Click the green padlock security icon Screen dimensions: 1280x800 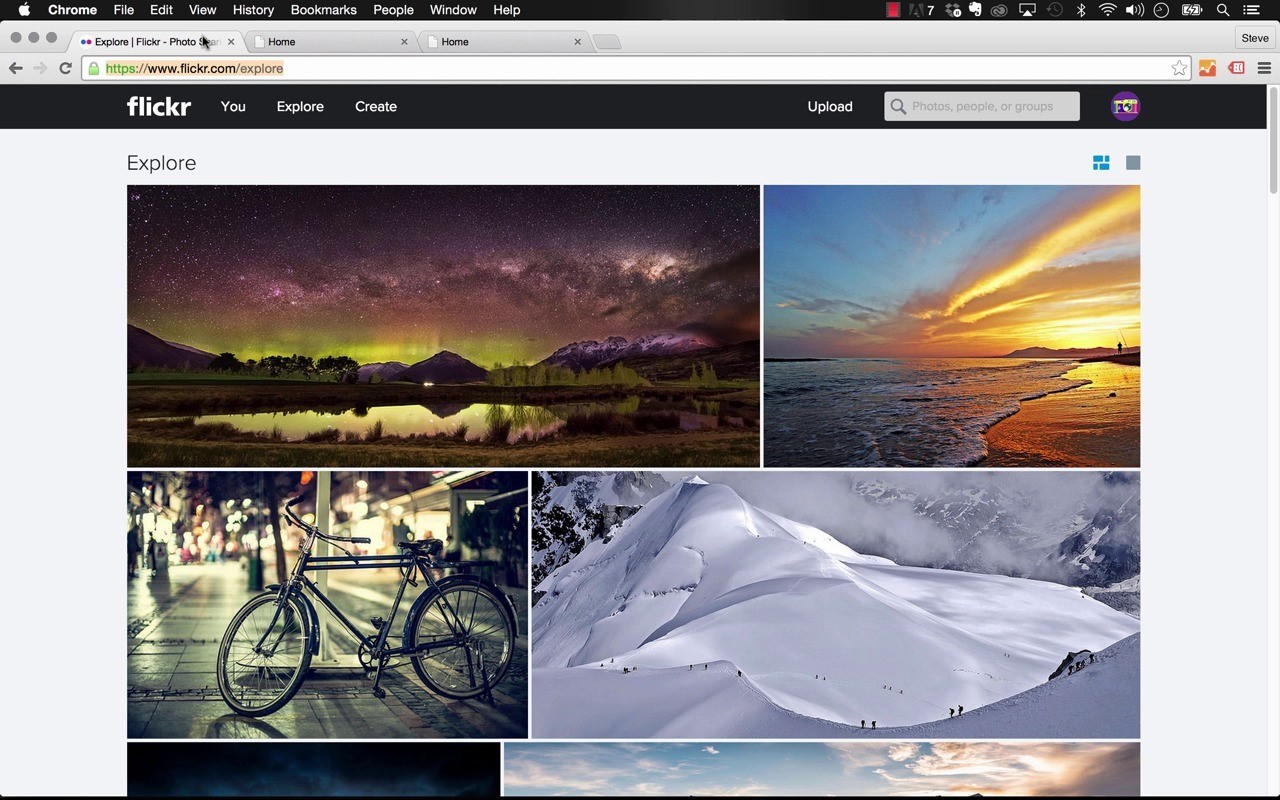click(94, 68)
